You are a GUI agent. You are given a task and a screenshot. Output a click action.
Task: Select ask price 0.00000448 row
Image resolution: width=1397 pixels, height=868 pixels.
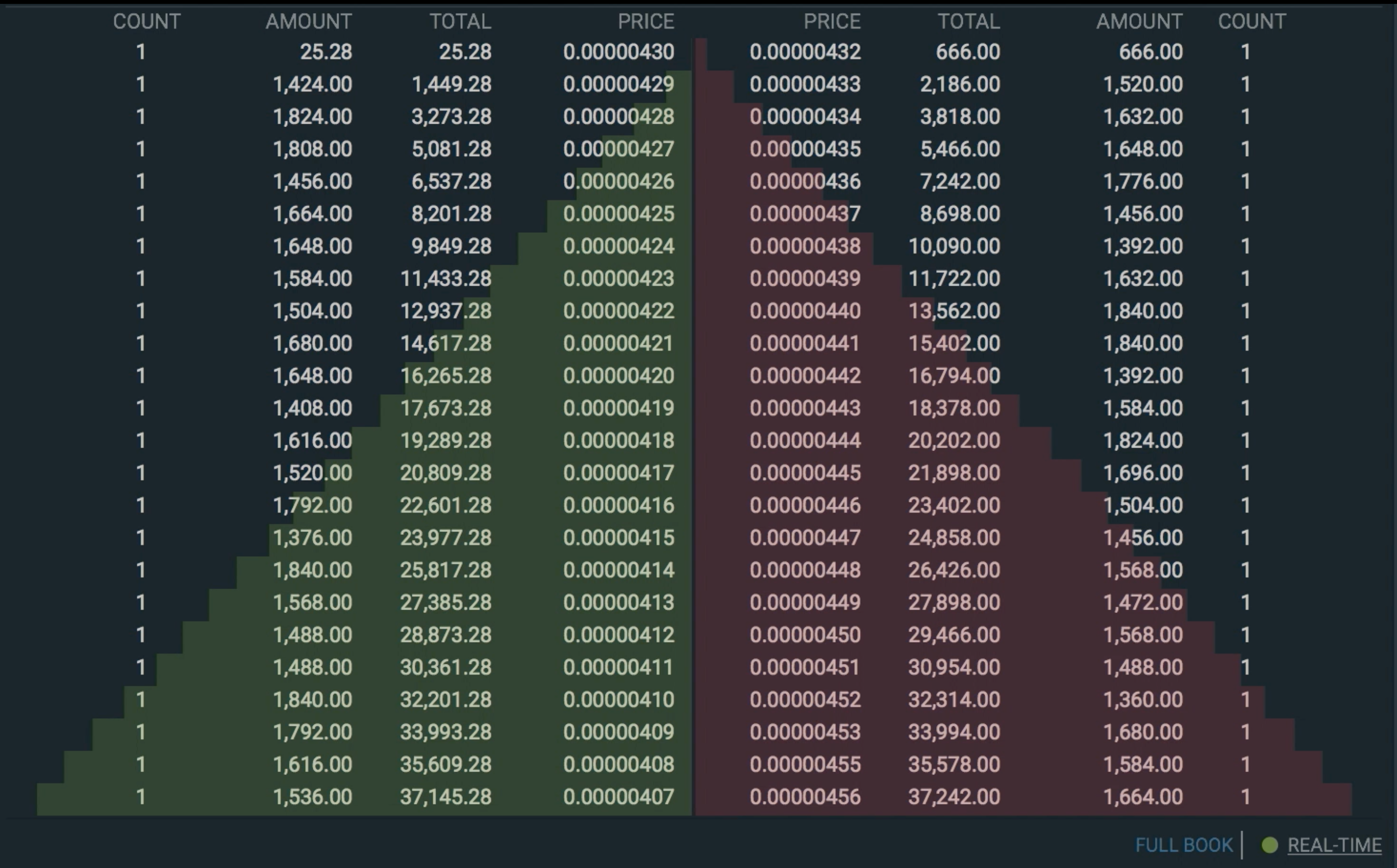click(x=804, y=570)
